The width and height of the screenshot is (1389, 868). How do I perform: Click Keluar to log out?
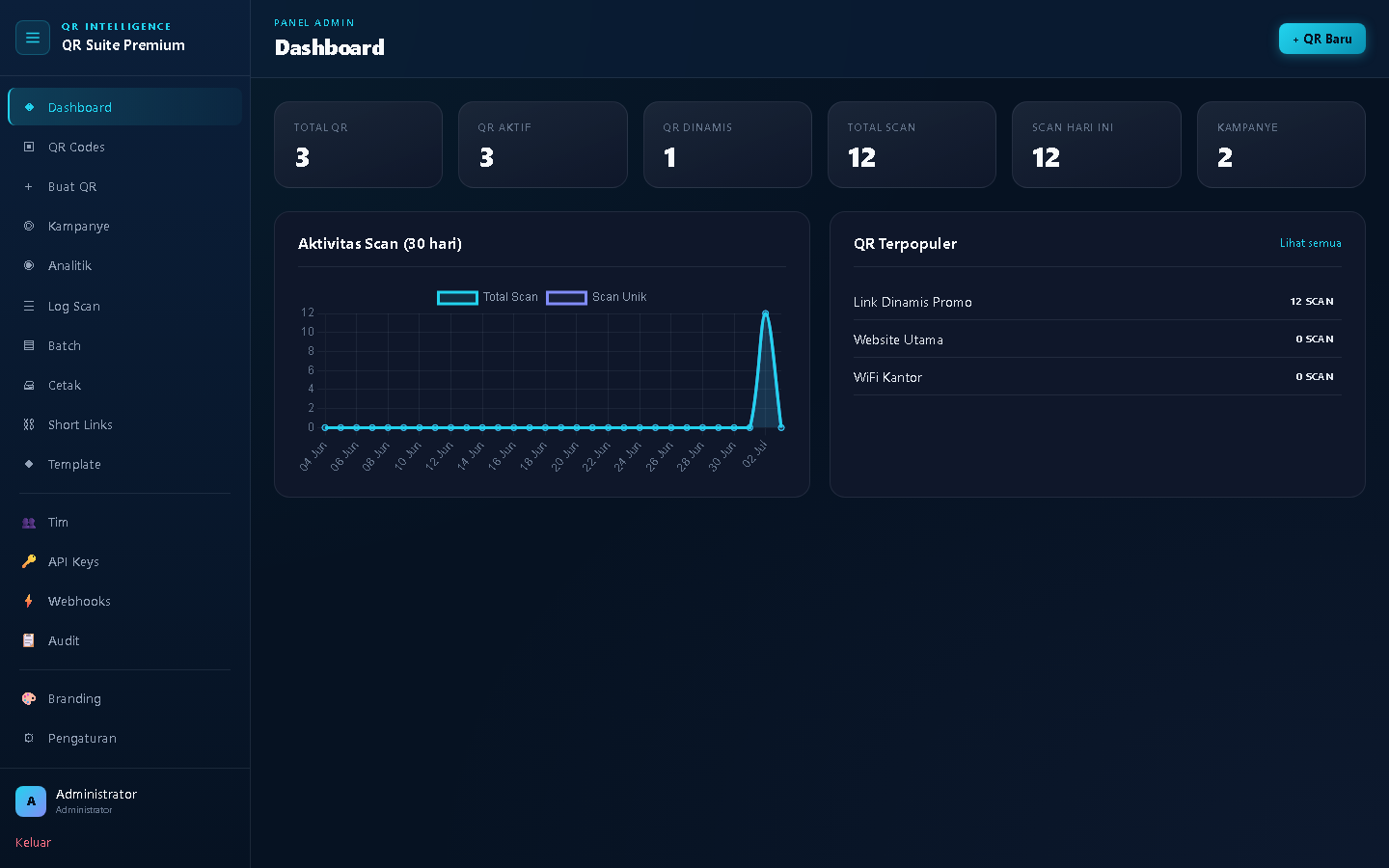coord(33,842)
